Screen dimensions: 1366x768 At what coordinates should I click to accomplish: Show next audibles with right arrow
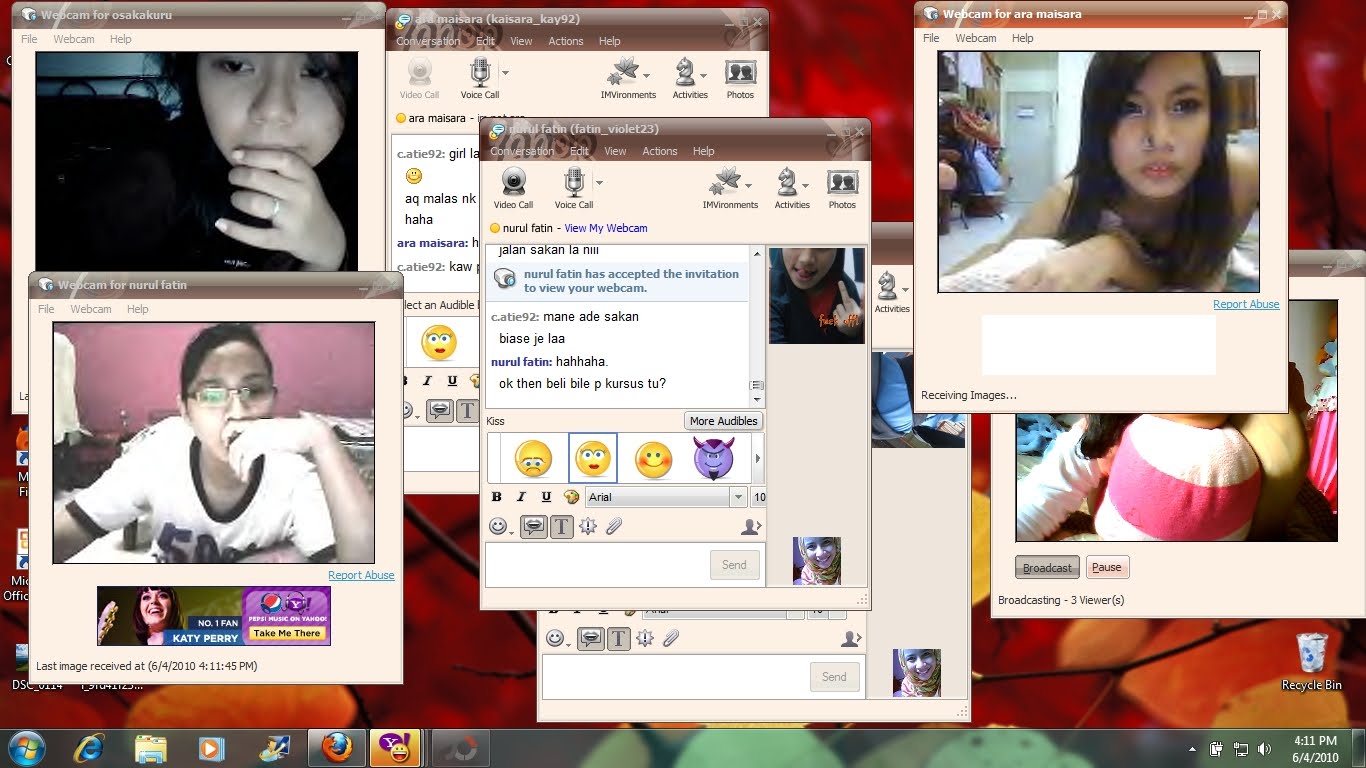pos(757,458)
